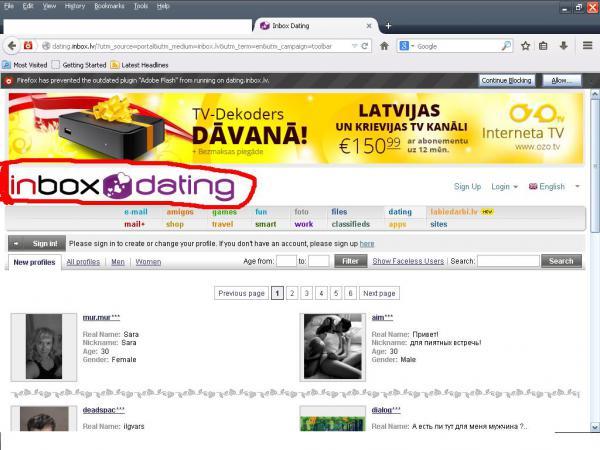
Task: Go to page 2 of profiles
Action: pyautogui.click(x=292, y=293)
